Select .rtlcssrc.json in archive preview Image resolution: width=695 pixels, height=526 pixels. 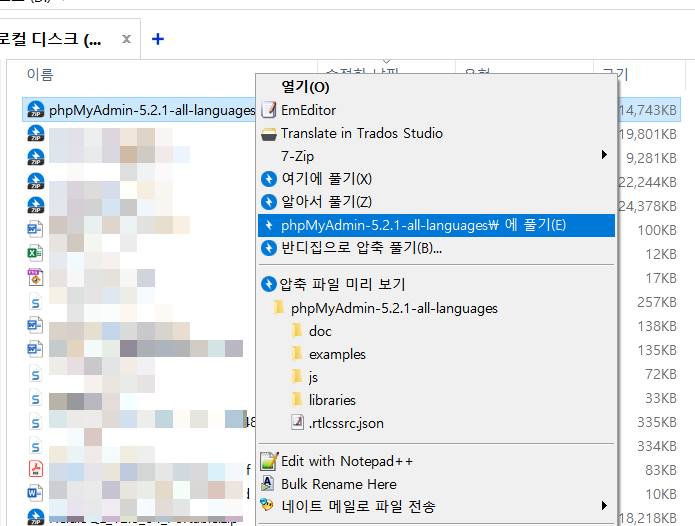346,423
